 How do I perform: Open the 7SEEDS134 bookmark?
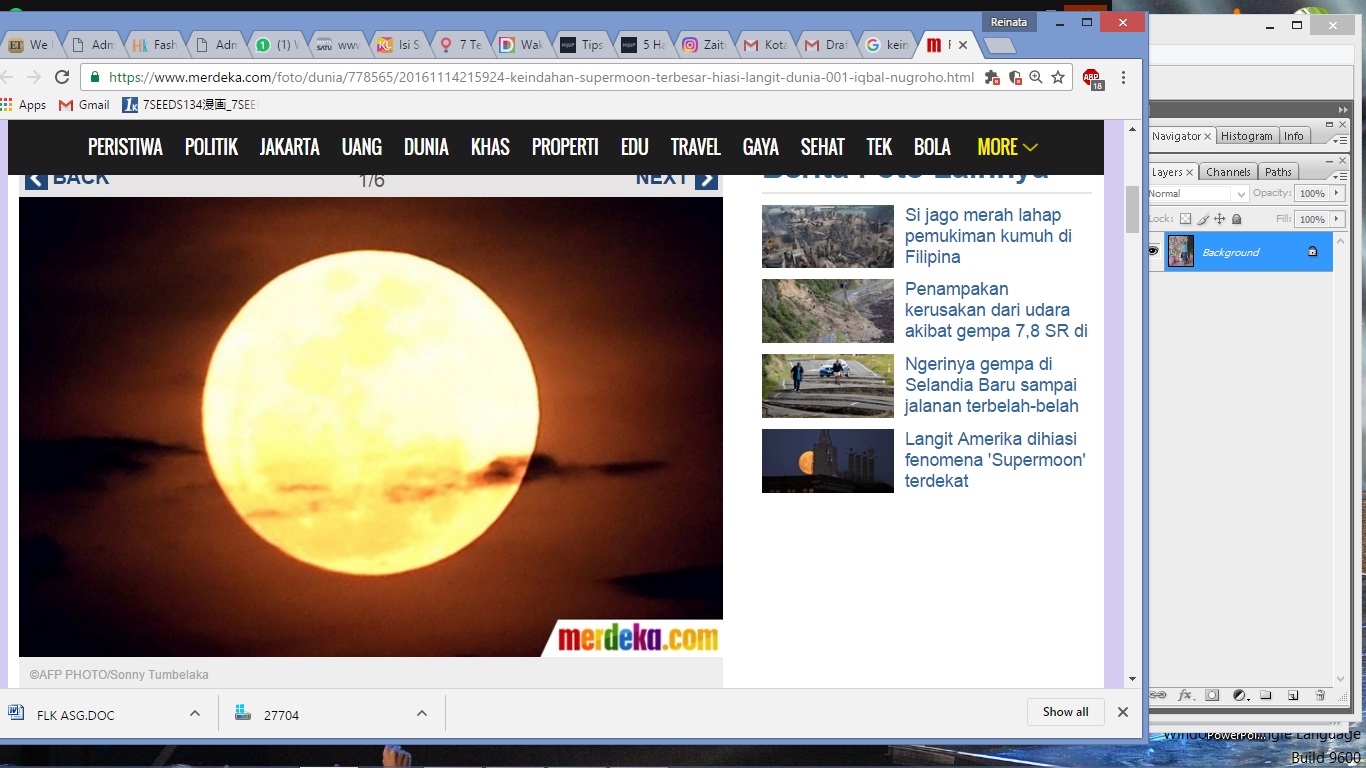point(189,104)
